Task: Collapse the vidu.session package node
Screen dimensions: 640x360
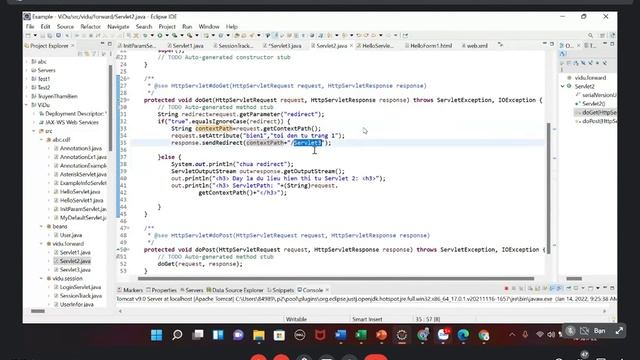Action: (42, 278)
